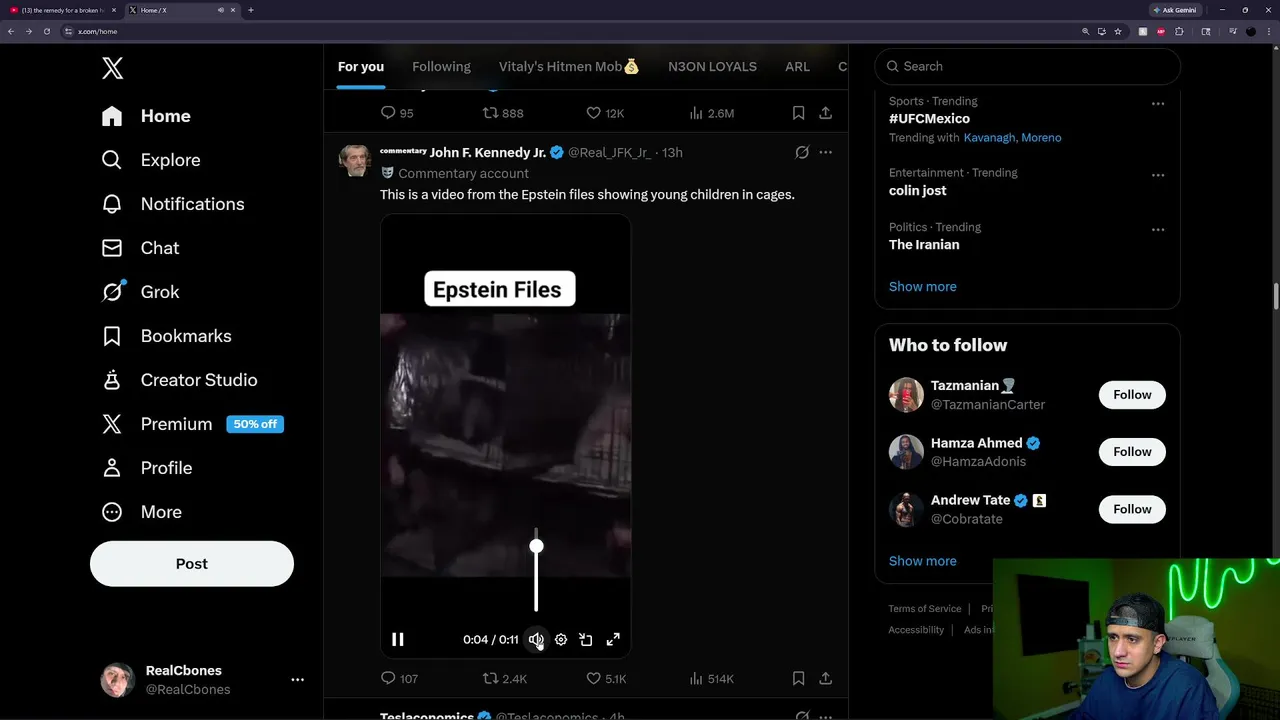The height and width of the screenshot is (720, 1280).
Task: Mute the video using speaker icon
Action: tap(536, 640)
